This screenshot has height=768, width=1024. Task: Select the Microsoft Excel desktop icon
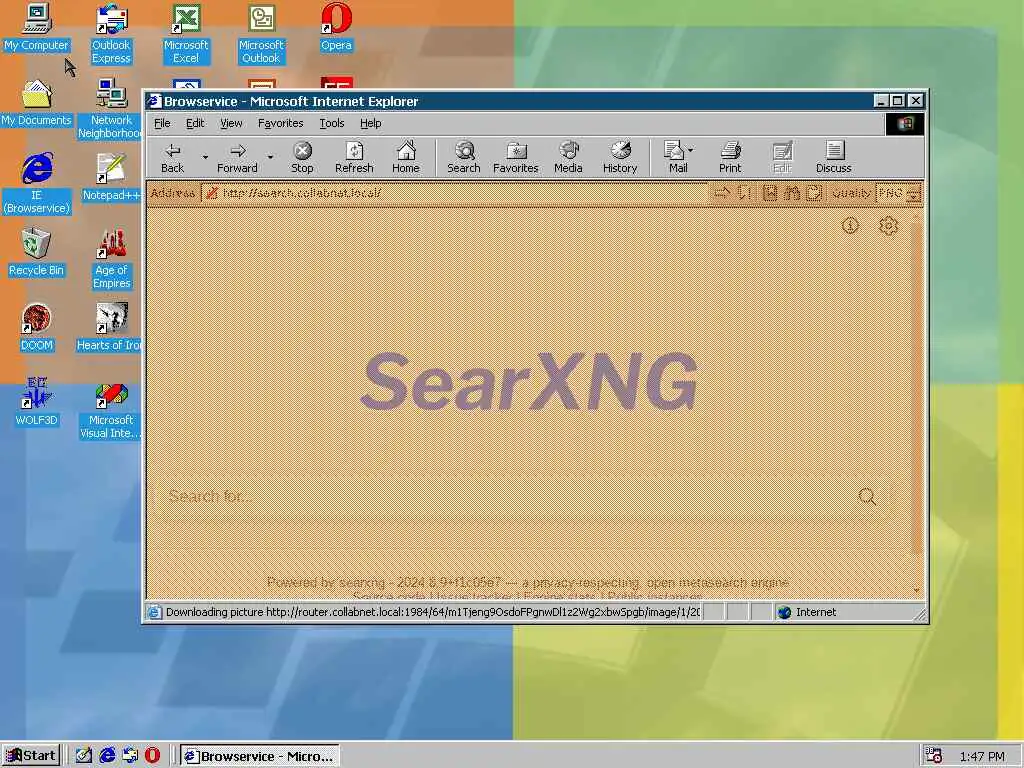coord(186,34)
